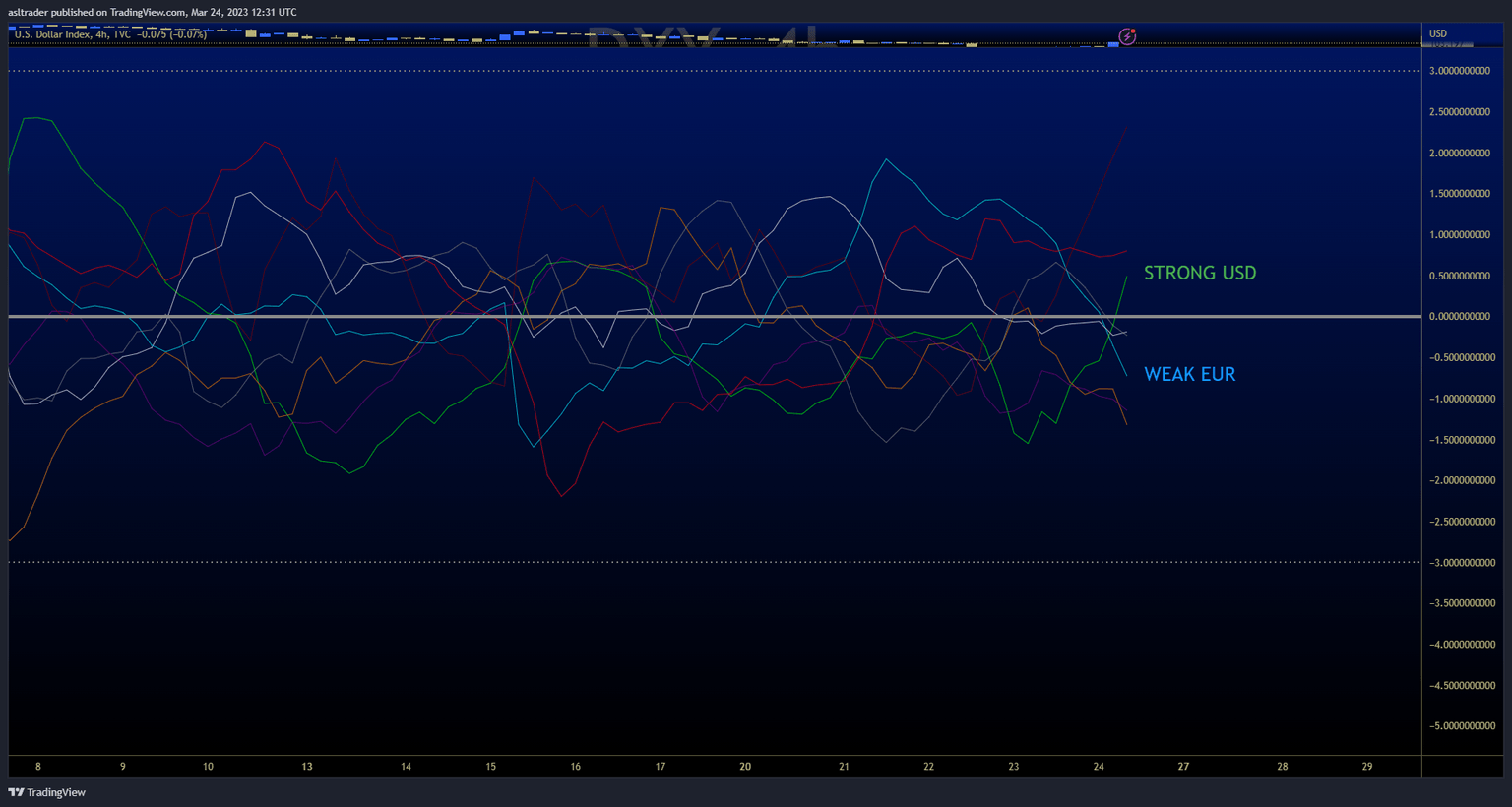Click the date 24 on the time axis

1098,766
